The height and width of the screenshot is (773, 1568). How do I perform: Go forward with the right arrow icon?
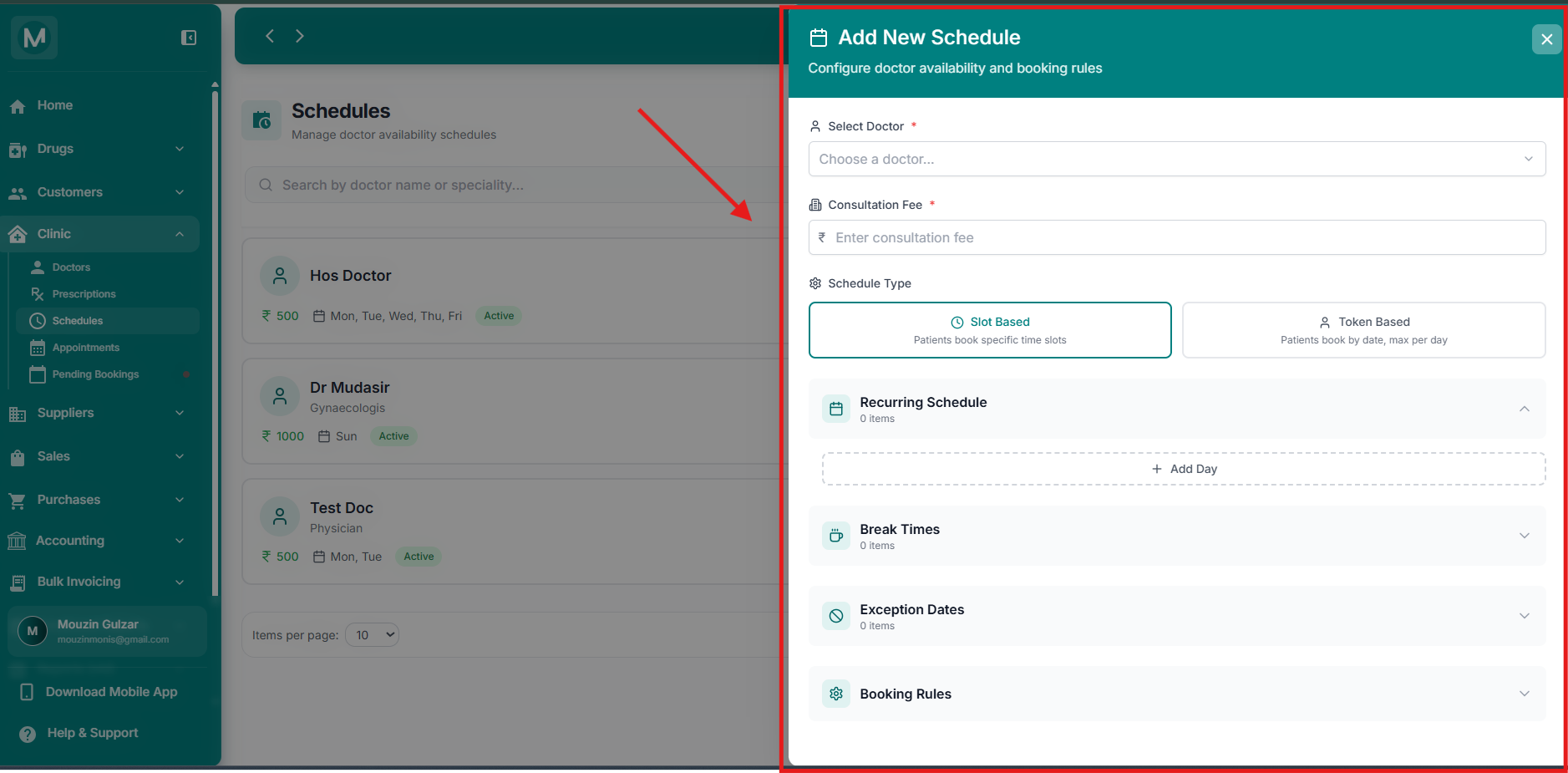pyautogui.click(x=300, y=36)
